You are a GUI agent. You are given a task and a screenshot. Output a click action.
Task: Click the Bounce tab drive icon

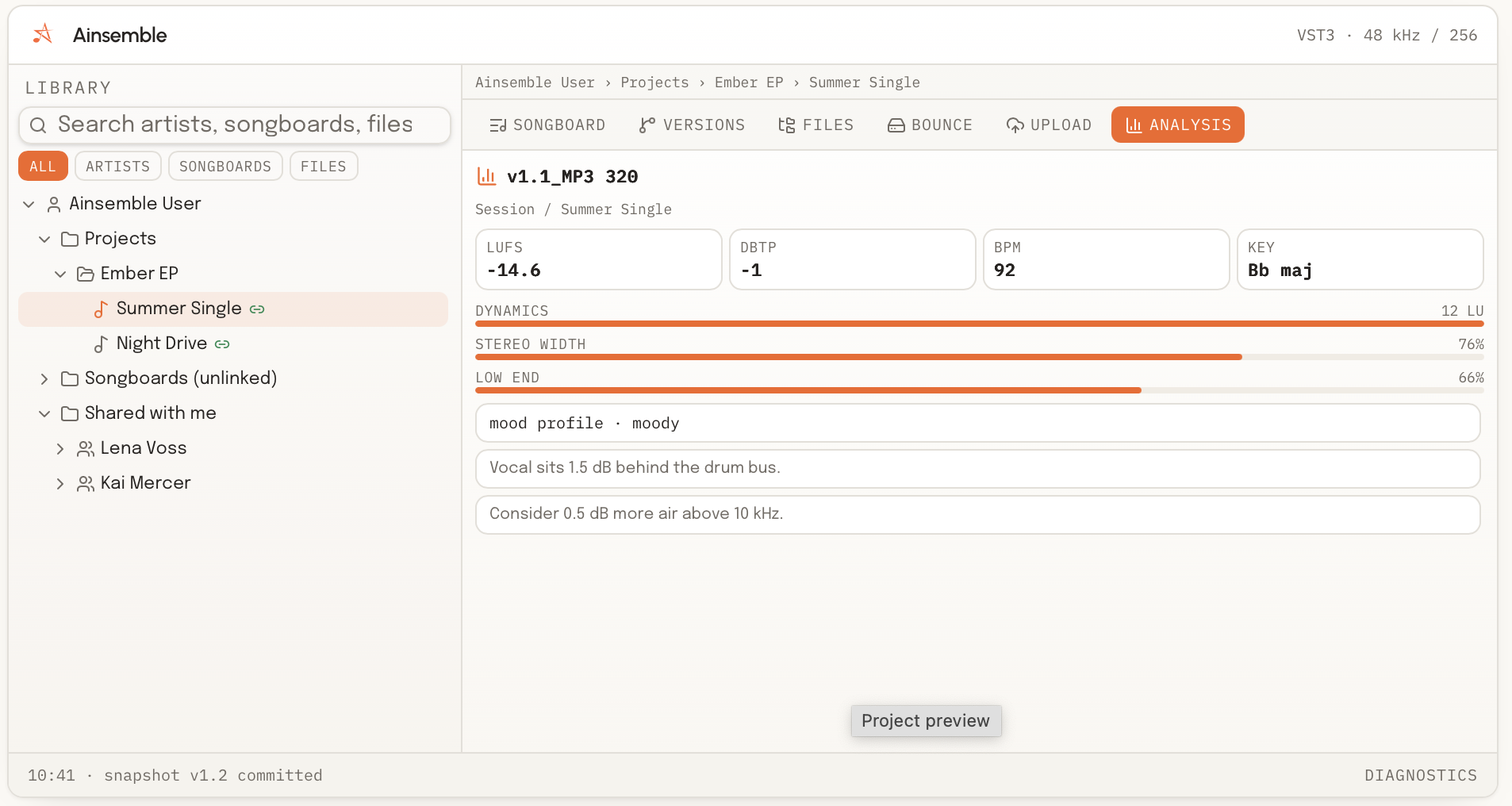(x=896, y=125)
